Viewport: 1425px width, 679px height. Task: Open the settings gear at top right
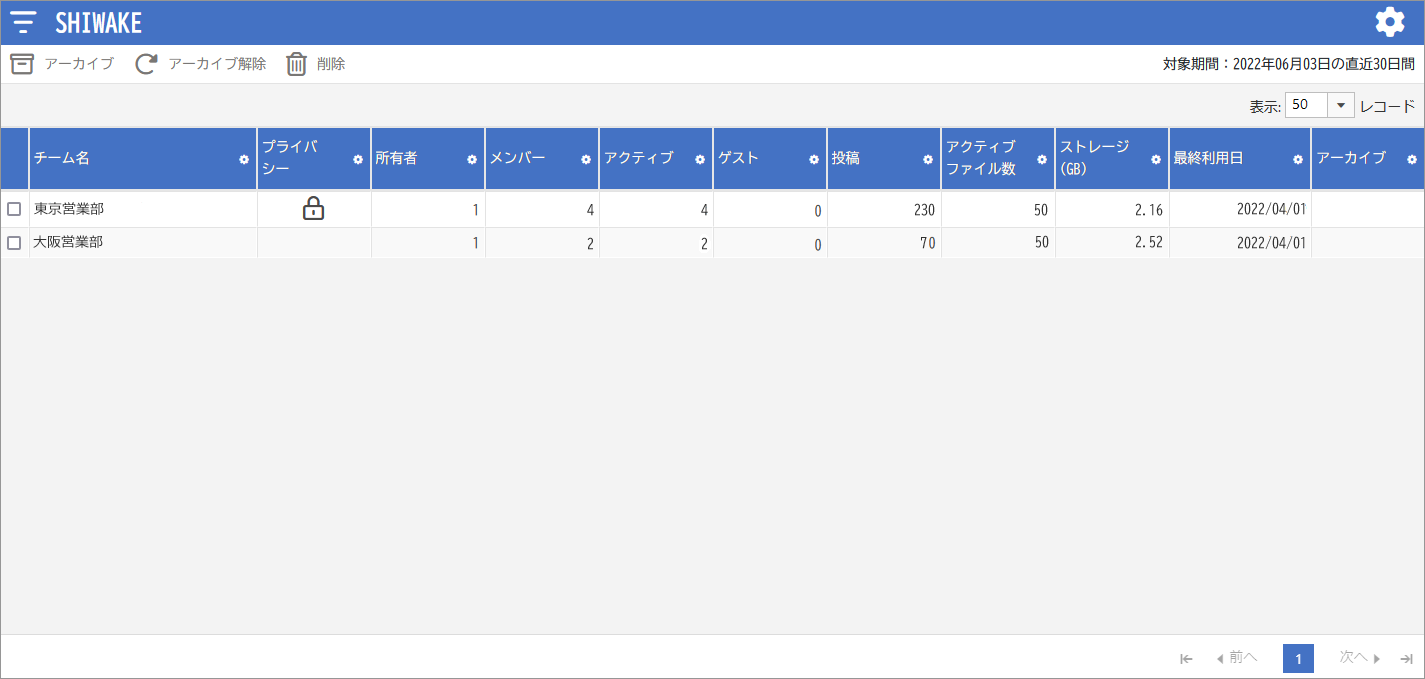1389,20
